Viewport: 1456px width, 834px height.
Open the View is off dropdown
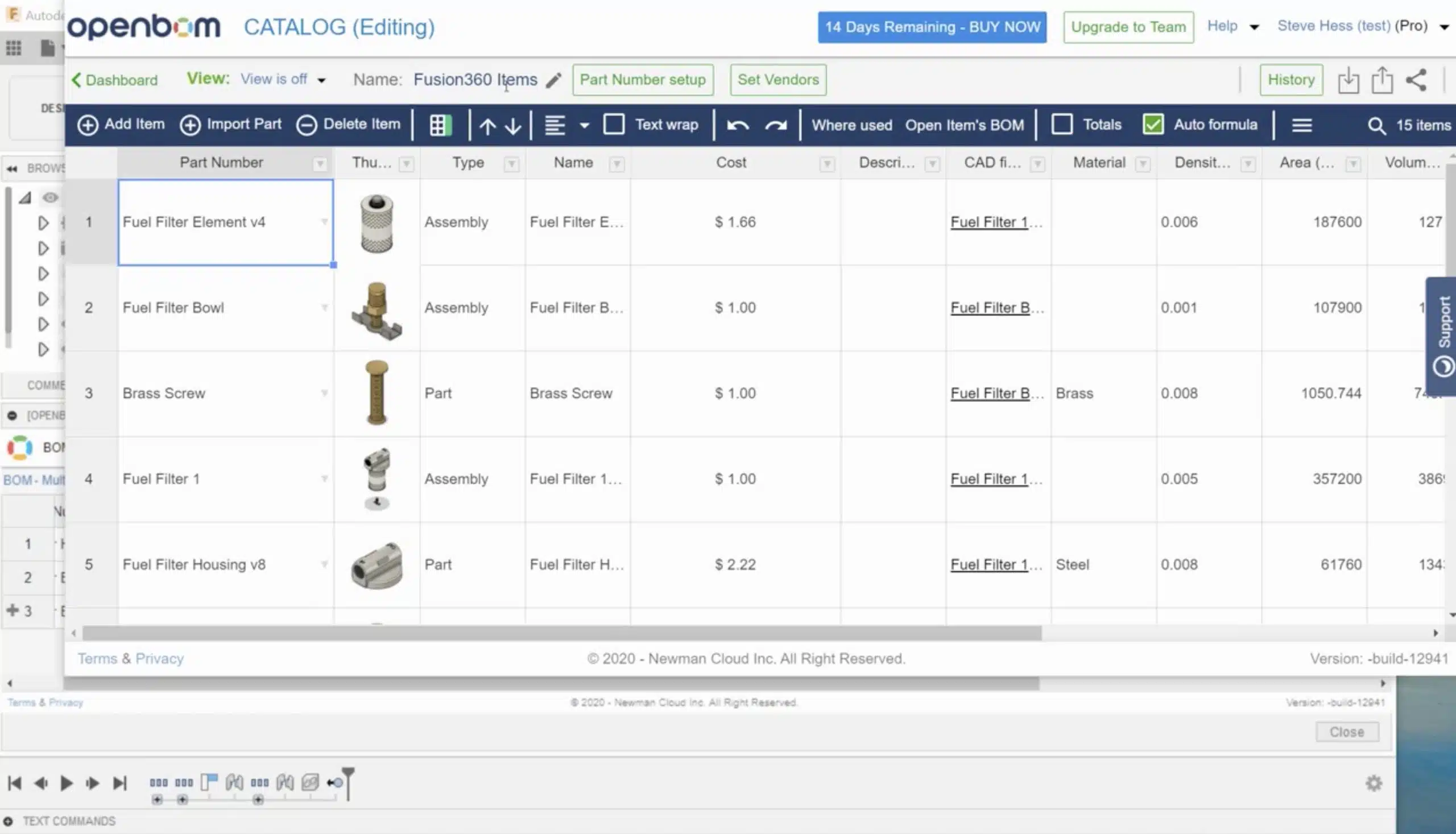click(x=283, y=79)
